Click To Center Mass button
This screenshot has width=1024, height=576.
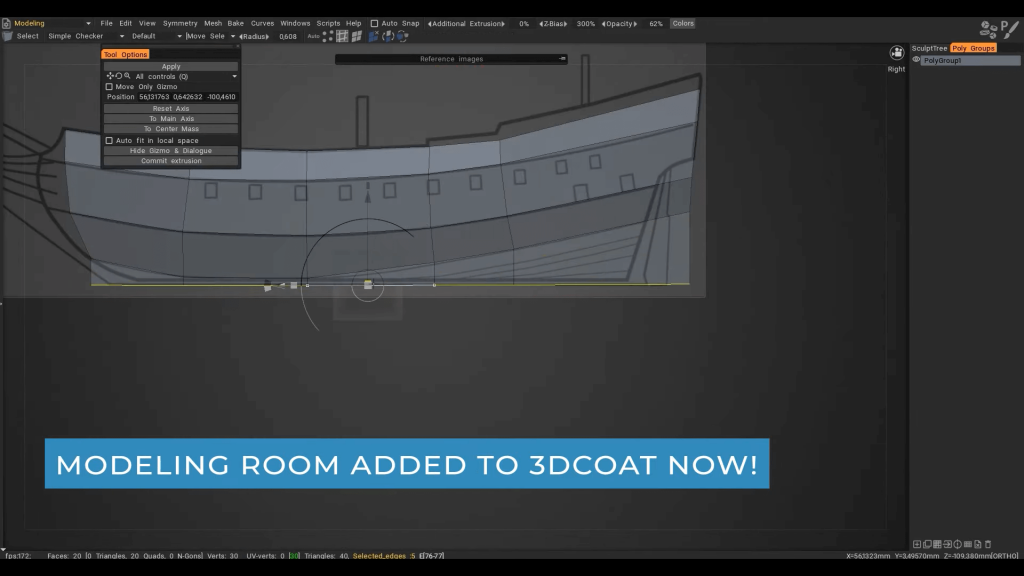[x=171, y=129]
